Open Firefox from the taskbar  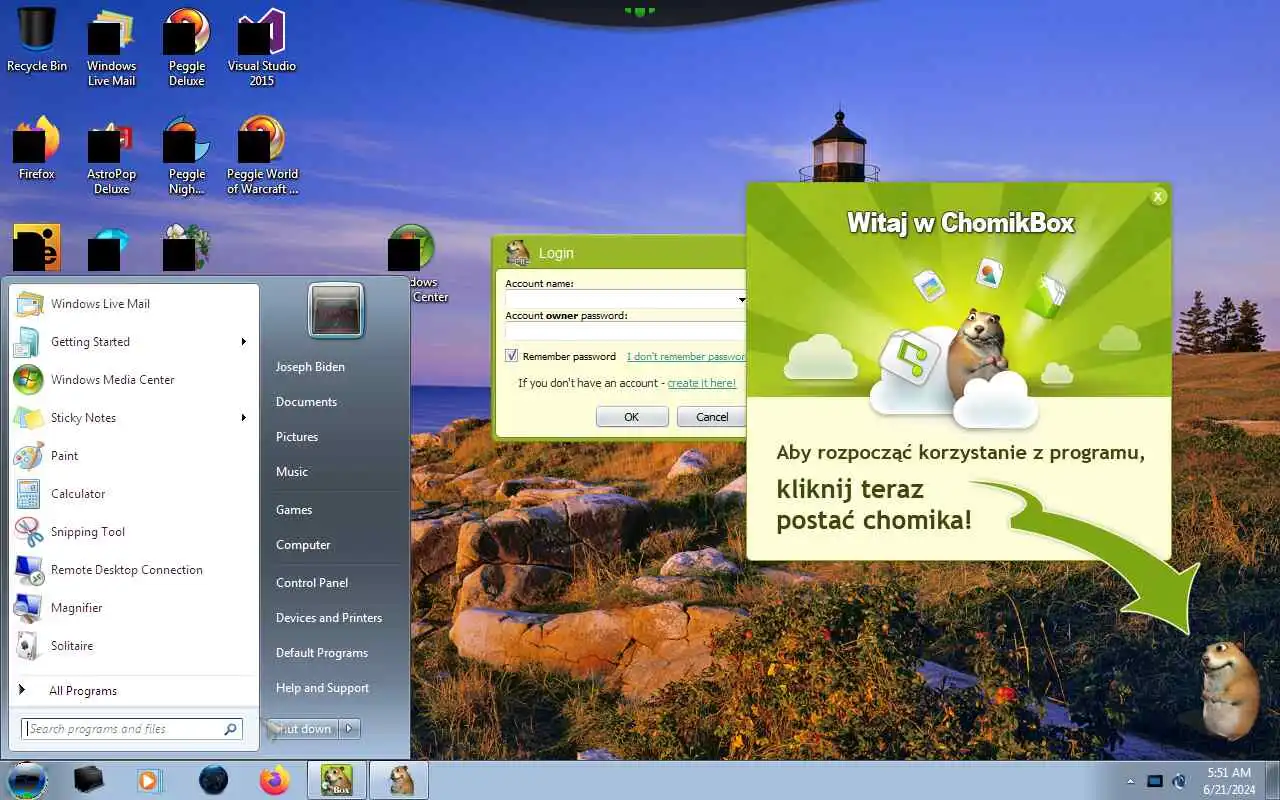pyautogui.click(x=273, y=780)
